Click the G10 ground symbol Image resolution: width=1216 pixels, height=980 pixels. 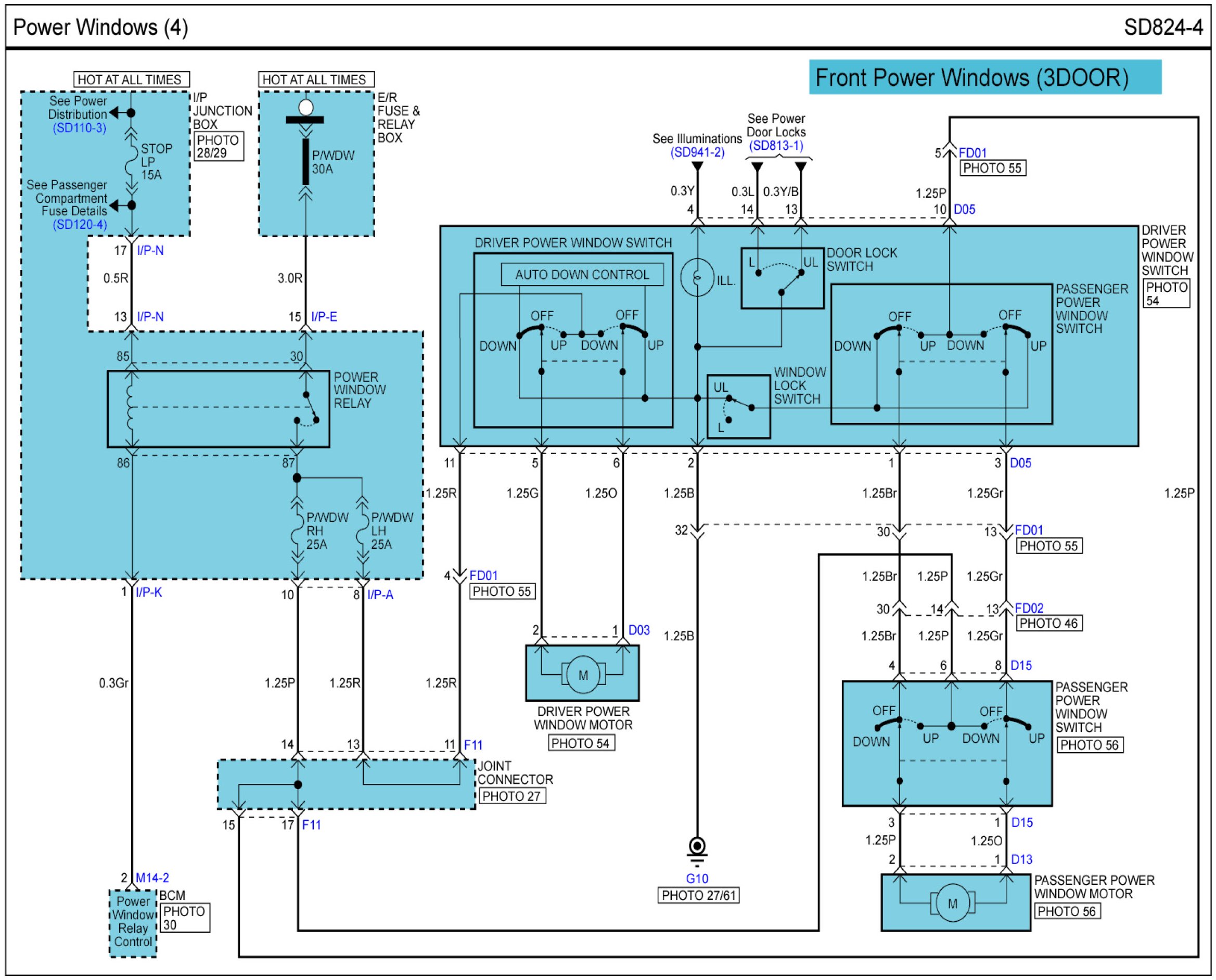(x=697, y=848)
